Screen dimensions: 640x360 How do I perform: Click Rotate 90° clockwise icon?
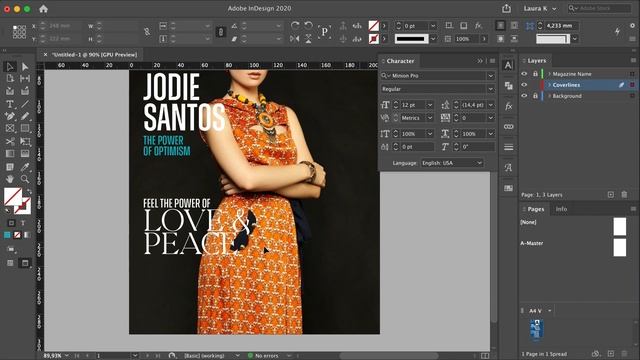295,26
